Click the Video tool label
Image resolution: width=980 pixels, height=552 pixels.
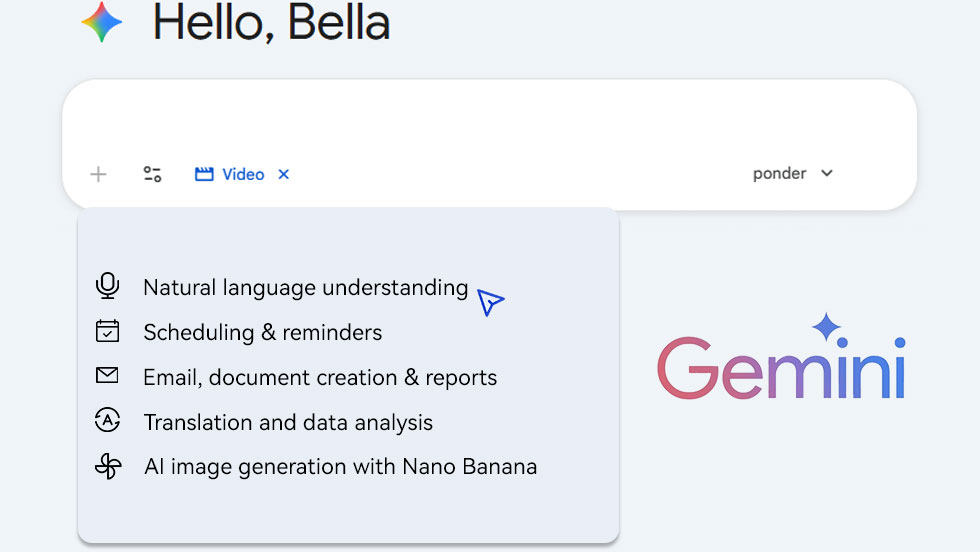(243, 175)
